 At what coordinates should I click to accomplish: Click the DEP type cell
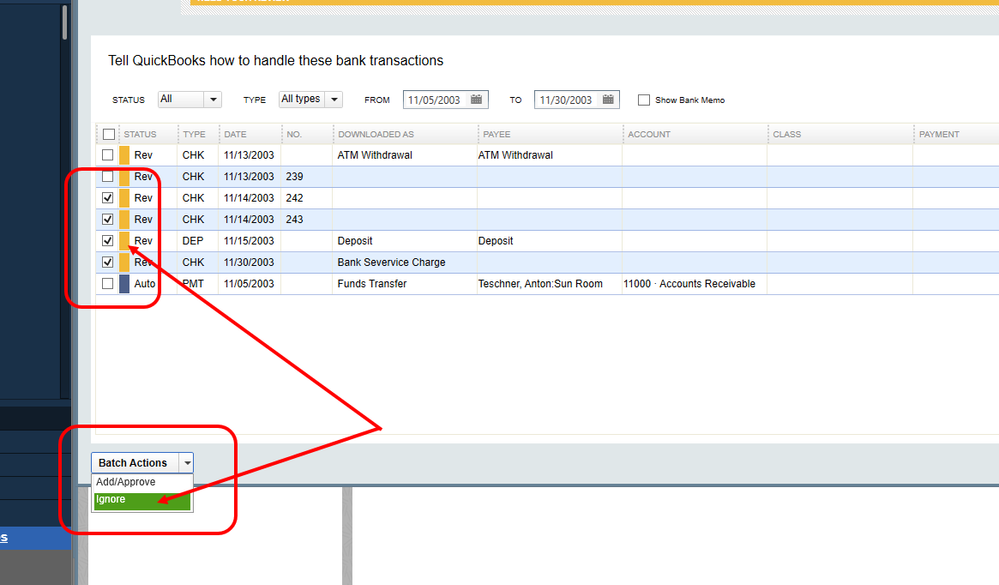198,241
